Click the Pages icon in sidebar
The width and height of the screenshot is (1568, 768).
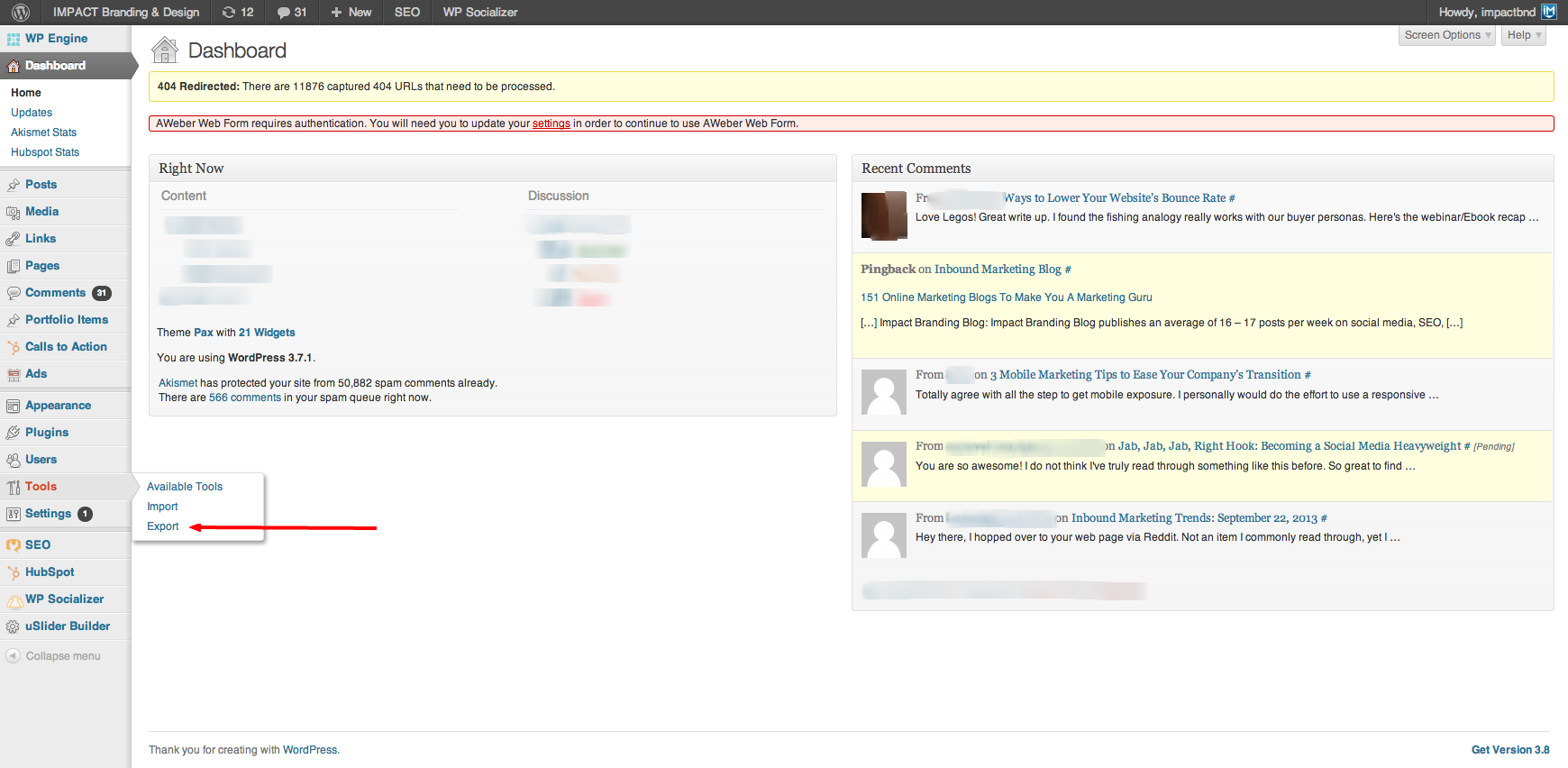click(14, 266)
